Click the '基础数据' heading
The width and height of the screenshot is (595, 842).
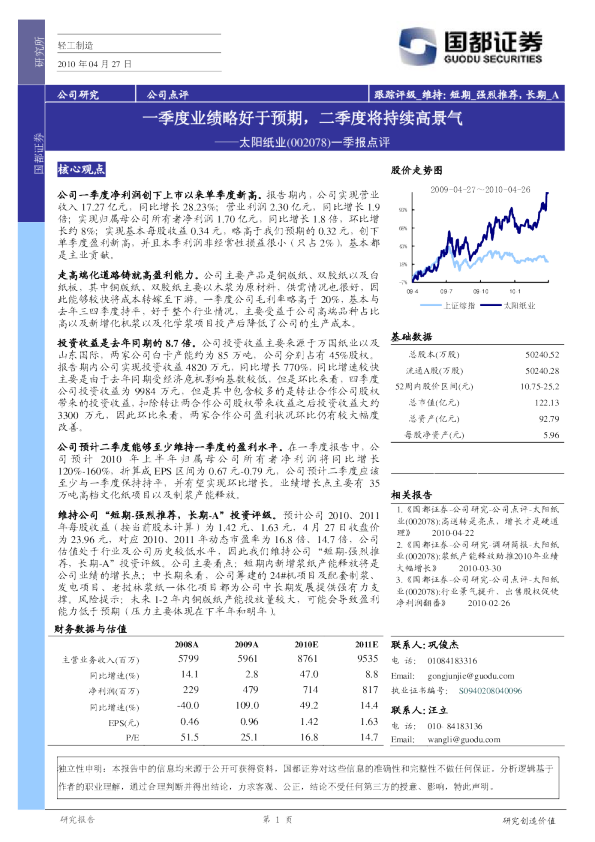pos(411,337)
